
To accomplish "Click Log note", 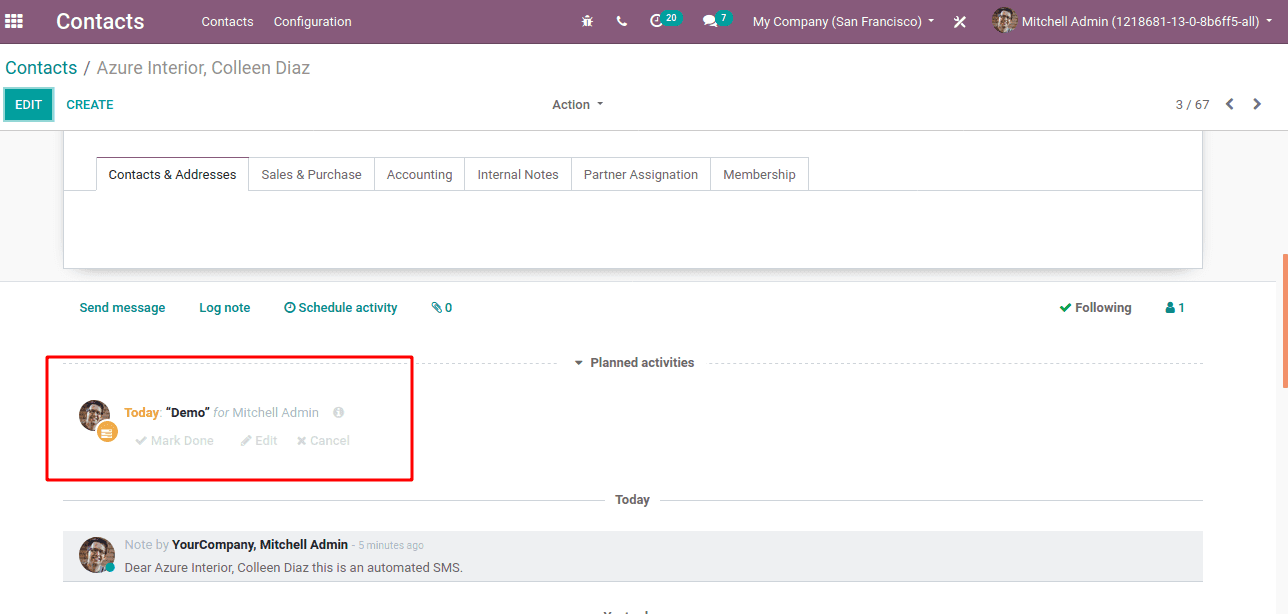I will [x=225, y=308].
